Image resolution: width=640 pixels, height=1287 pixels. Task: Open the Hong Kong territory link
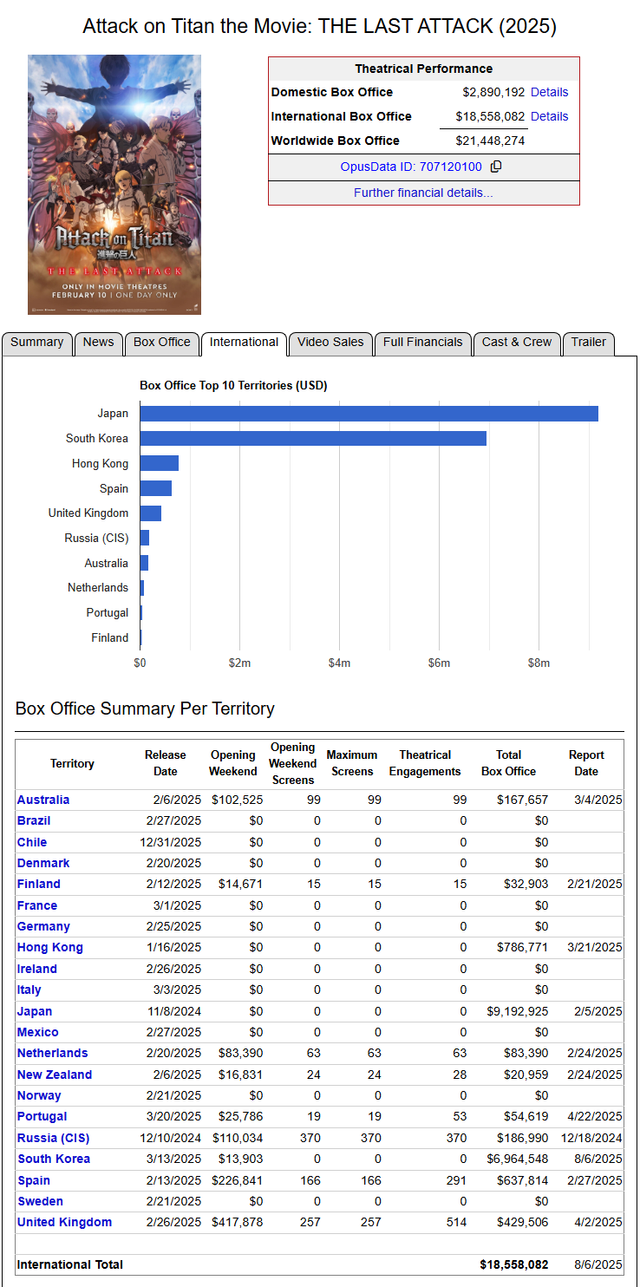pyautogui.click(x=50, y=947)
